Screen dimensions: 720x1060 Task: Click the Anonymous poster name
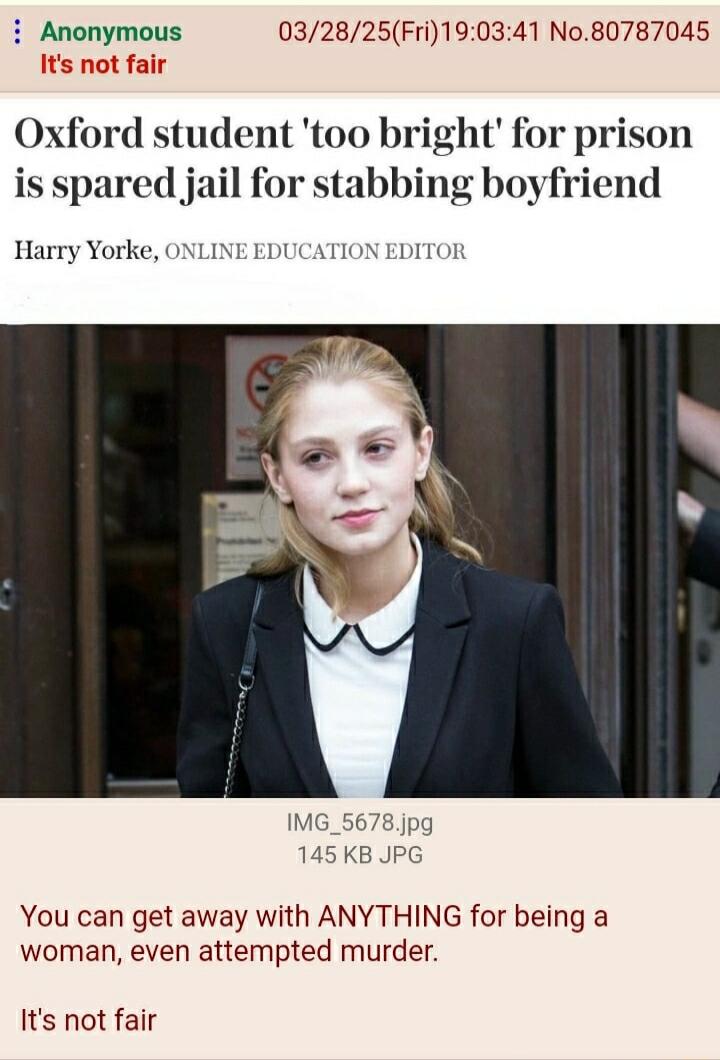click(111, 32)
